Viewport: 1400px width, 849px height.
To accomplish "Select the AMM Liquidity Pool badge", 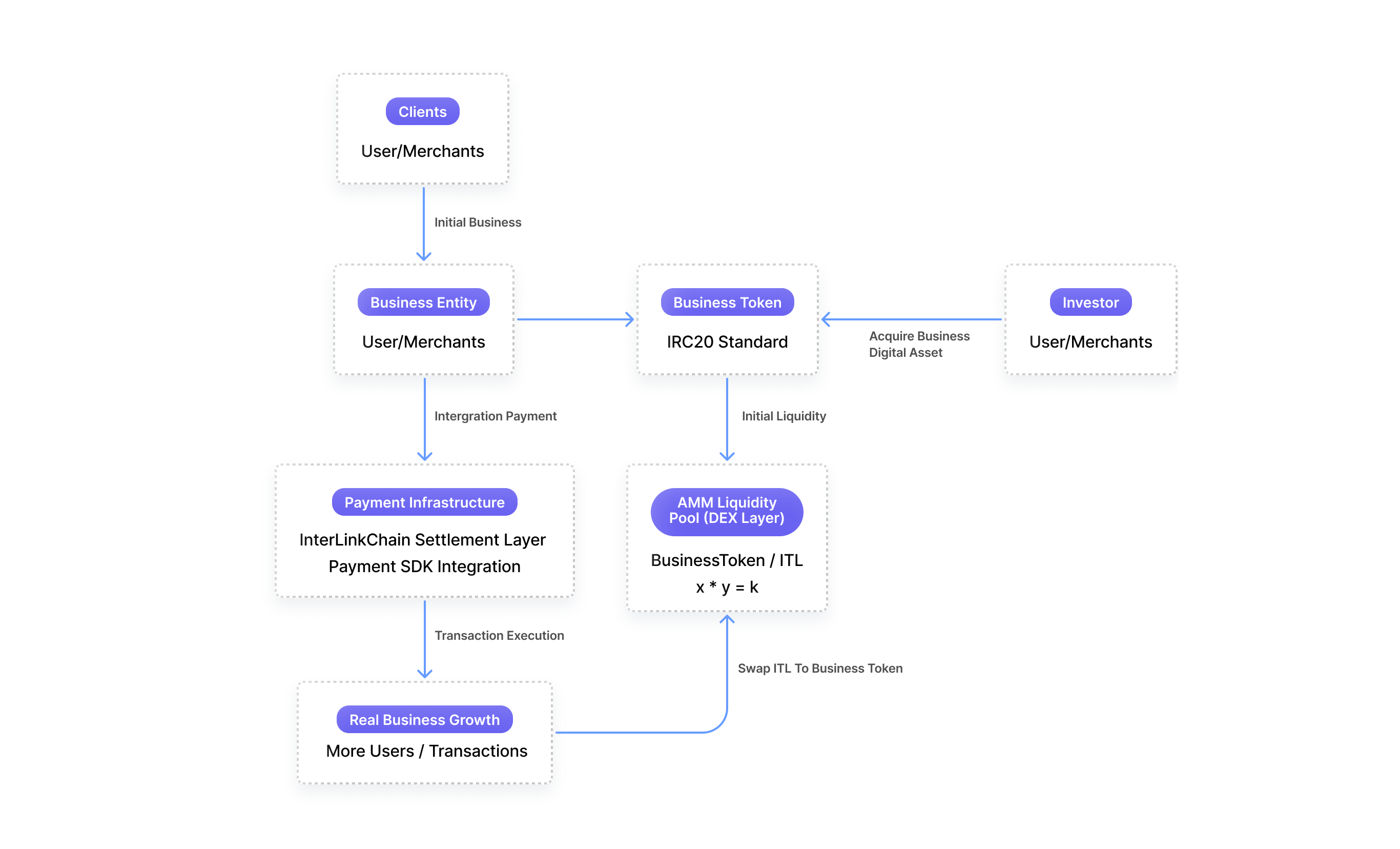I will 727,512.
